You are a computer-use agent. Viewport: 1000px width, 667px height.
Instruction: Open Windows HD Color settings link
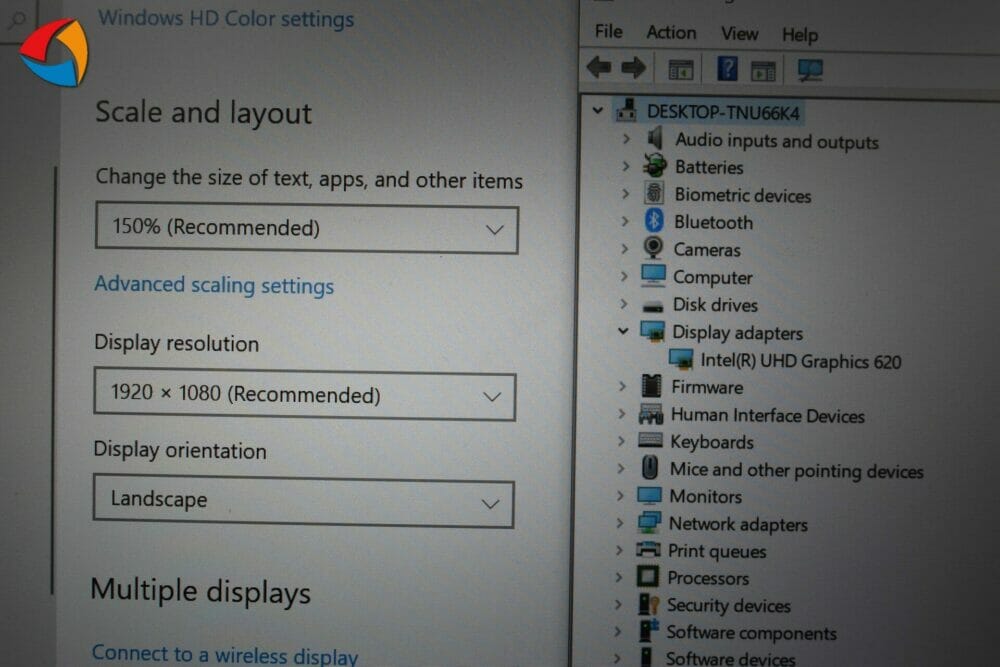[x=226, y=18]
